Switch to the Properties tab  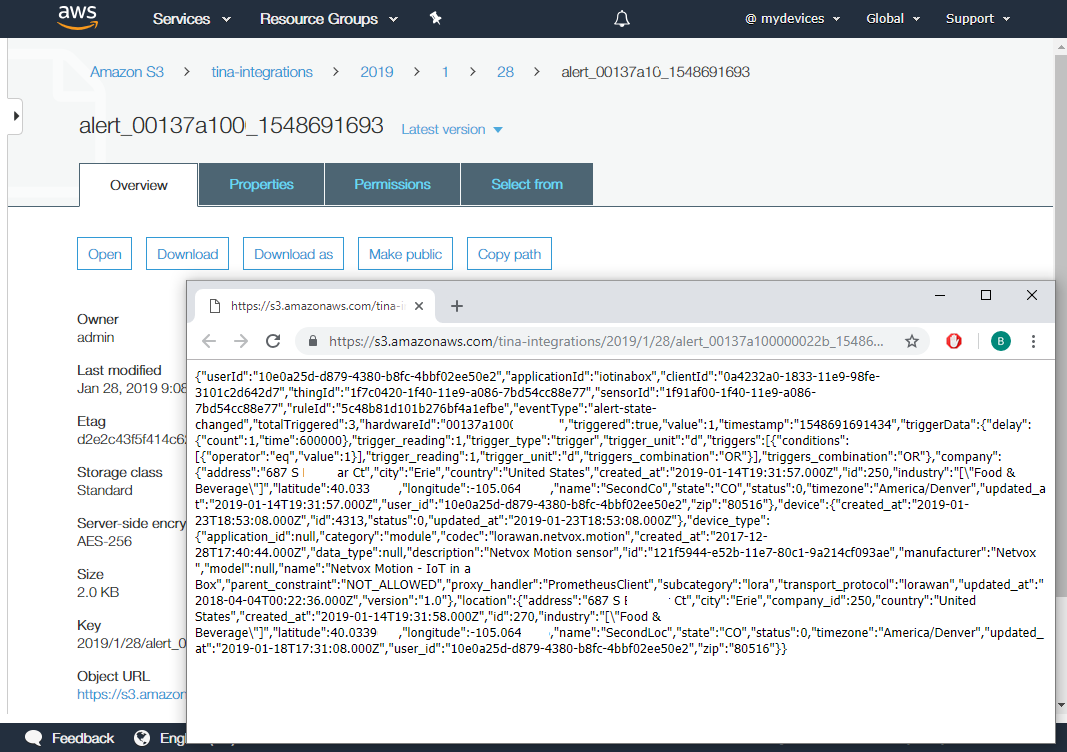pyautogui.click(x=261, y=184)
